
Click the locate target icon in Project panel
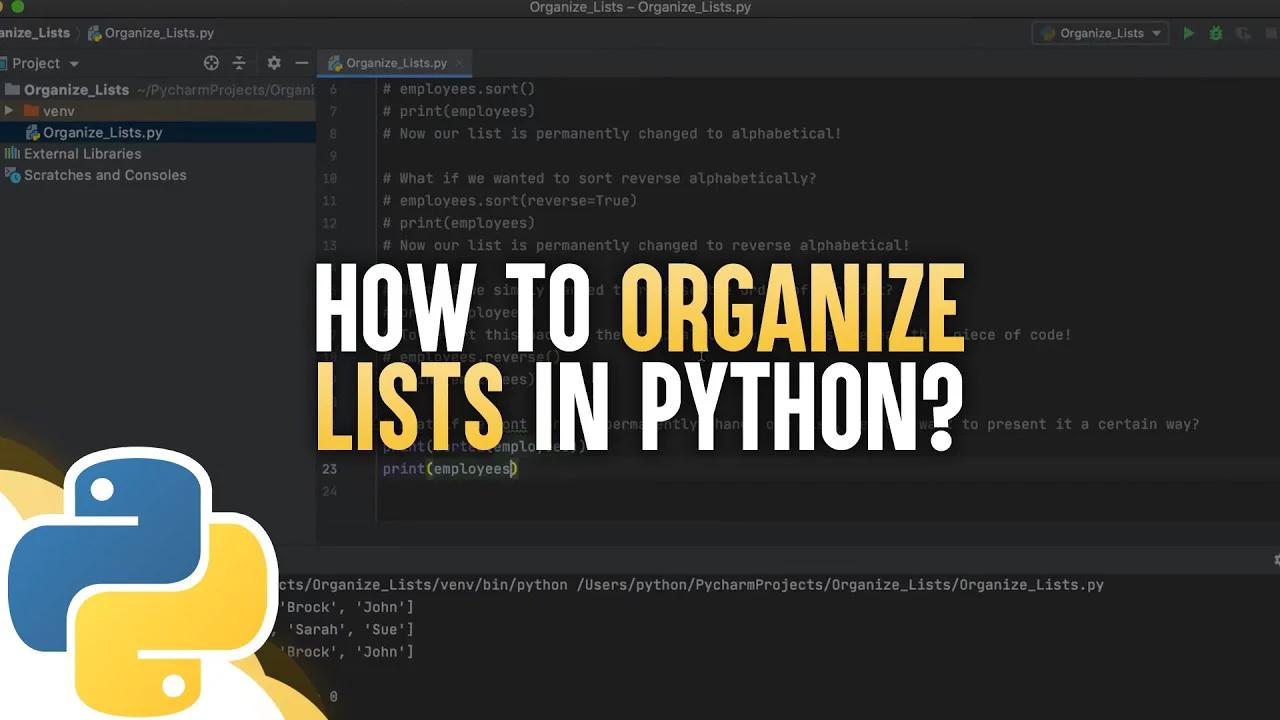click(x=211, y=63)
